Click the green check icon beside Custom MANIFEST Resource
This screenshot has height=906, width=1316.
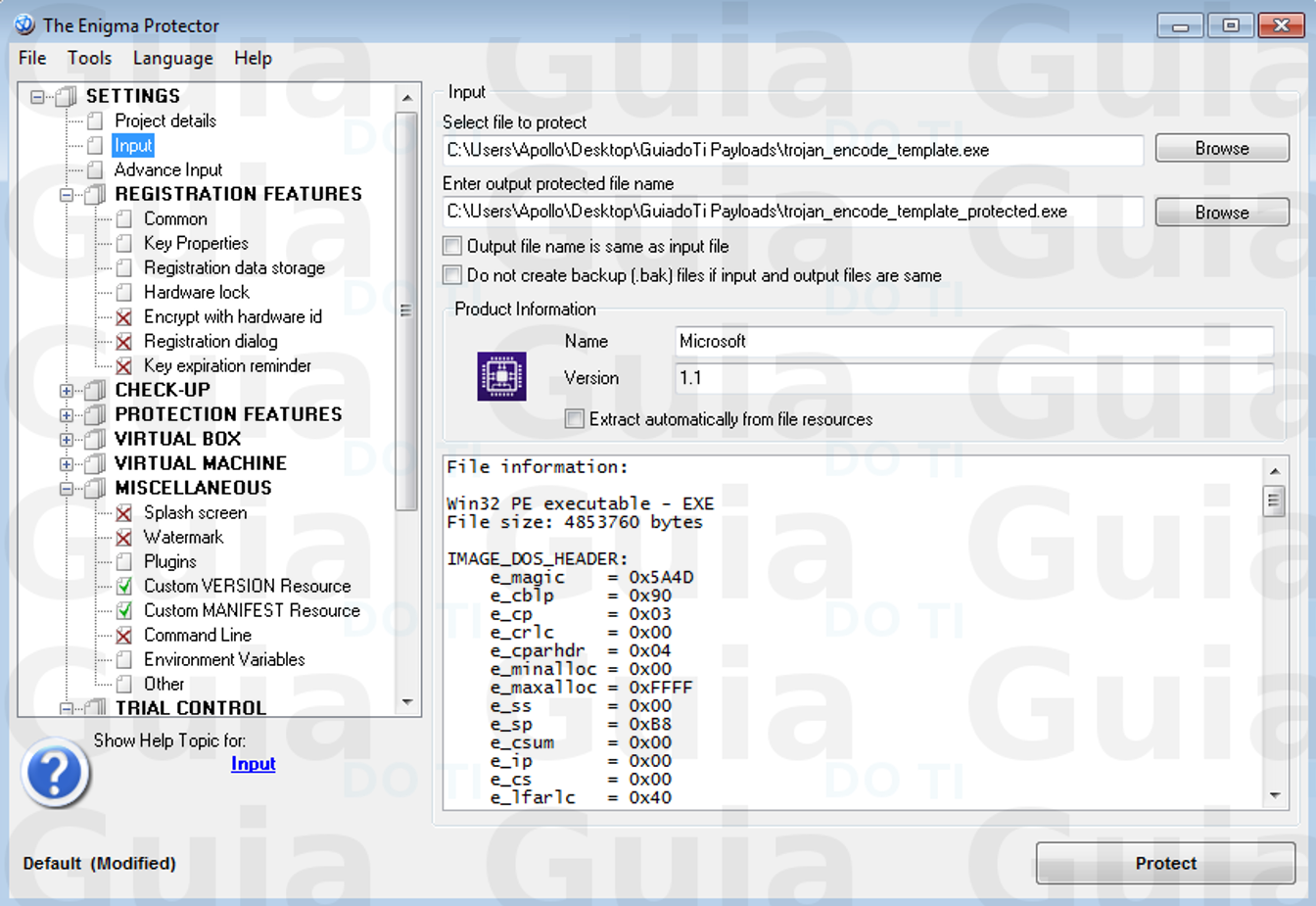(x=124, y=611)
